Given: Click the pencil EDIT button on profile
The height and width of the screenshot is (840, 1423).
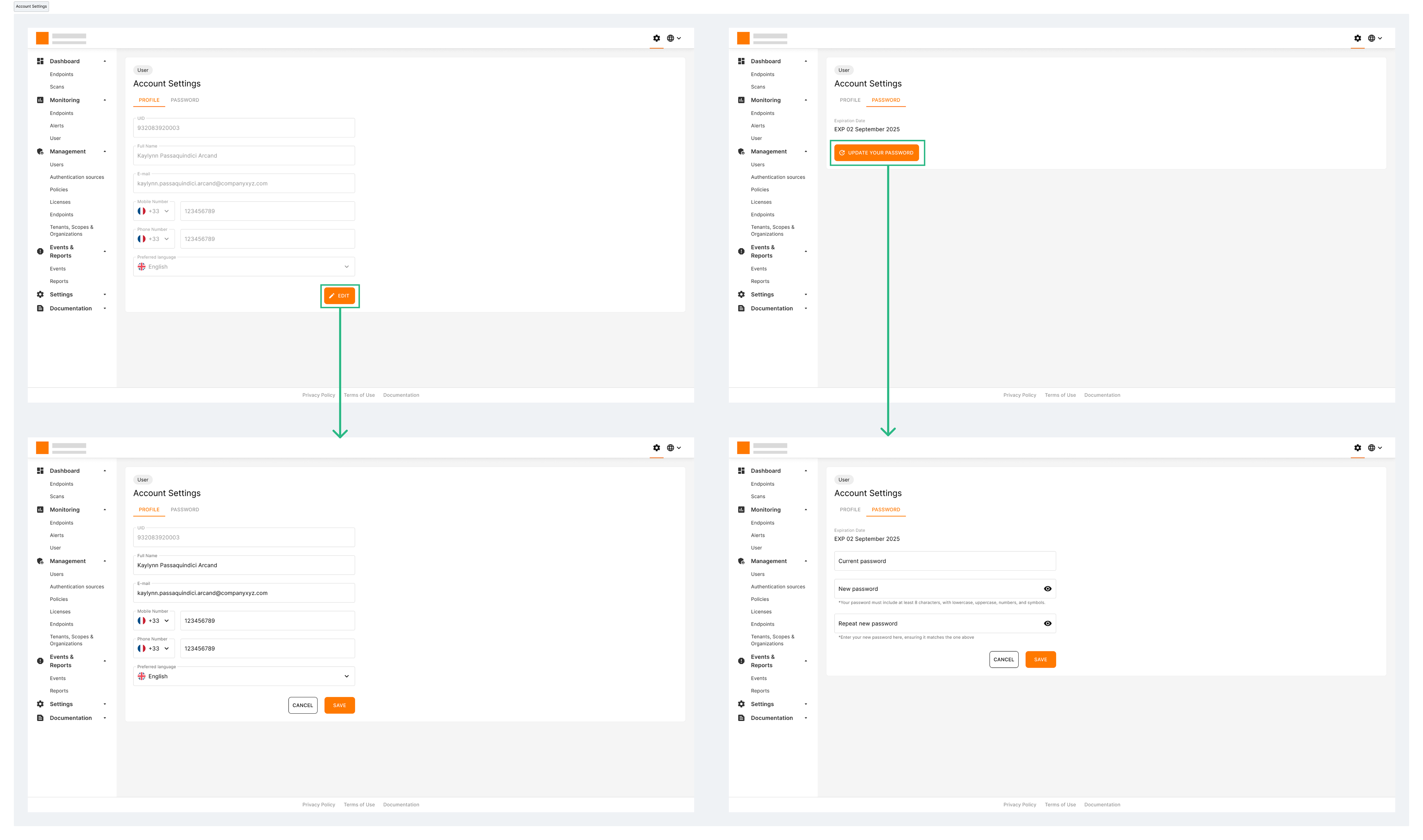Looking at the screenshot, I should click(339, 296).
